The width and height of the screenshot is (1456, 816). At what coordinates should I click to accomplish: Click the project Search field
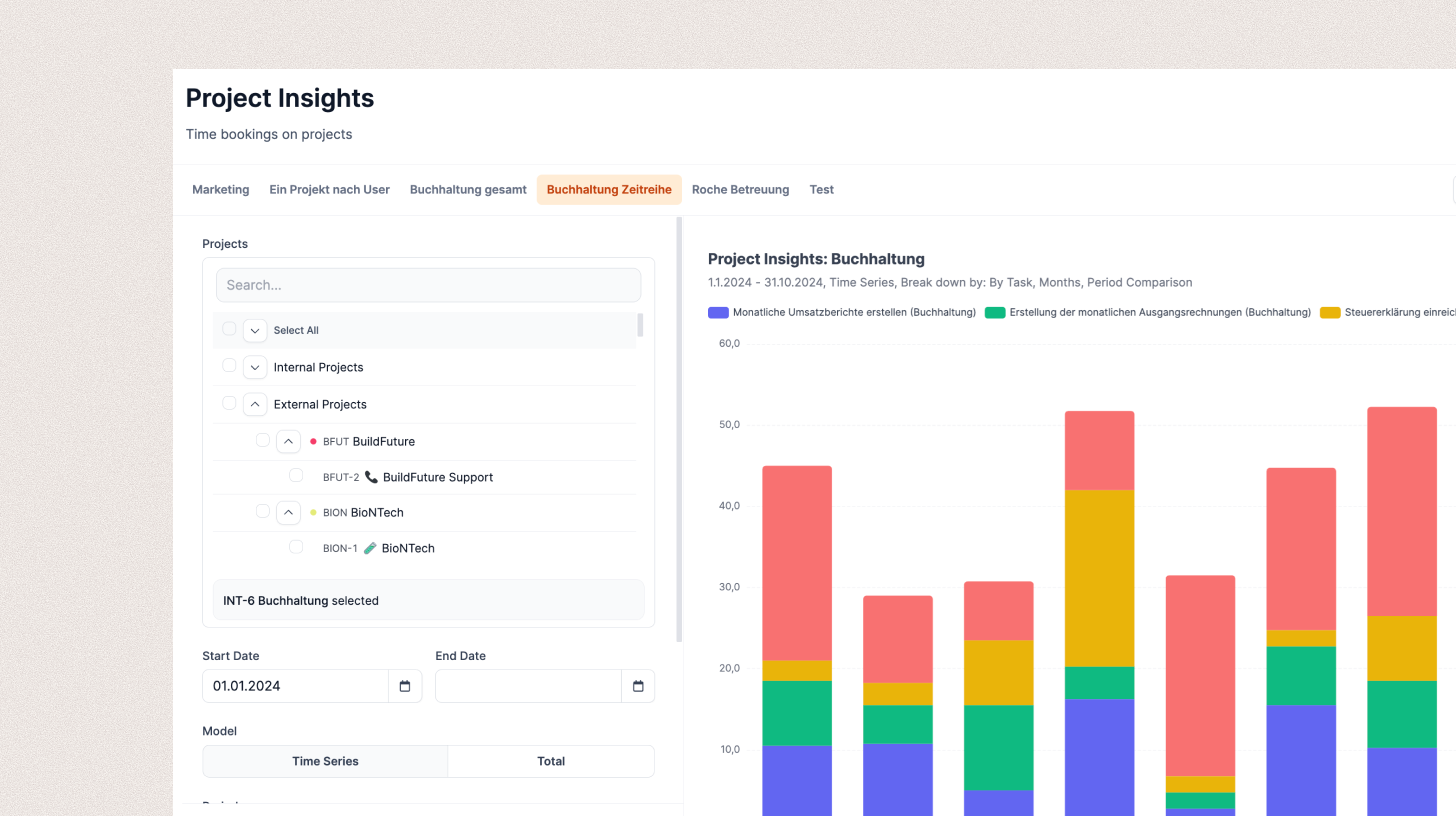tap(428, 285)
